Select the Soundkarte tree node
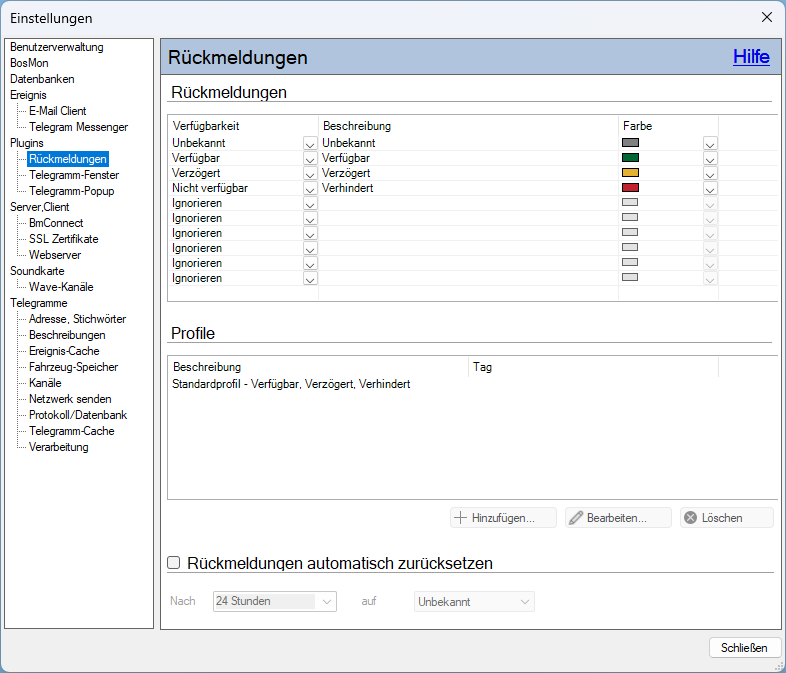This screenshot has width=786, height=673. point(37,271)
